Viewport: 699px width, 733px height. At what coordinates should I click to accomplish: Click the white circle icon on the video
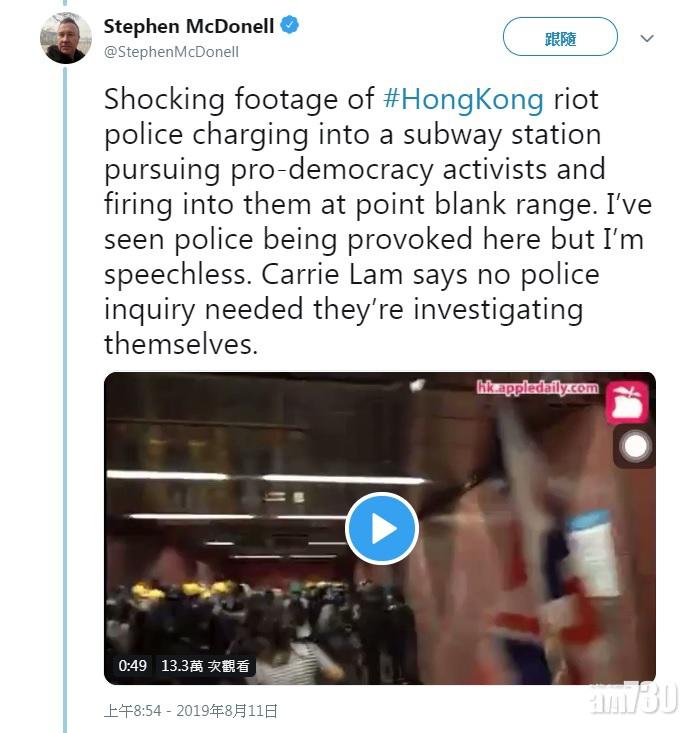pos(636,446)
